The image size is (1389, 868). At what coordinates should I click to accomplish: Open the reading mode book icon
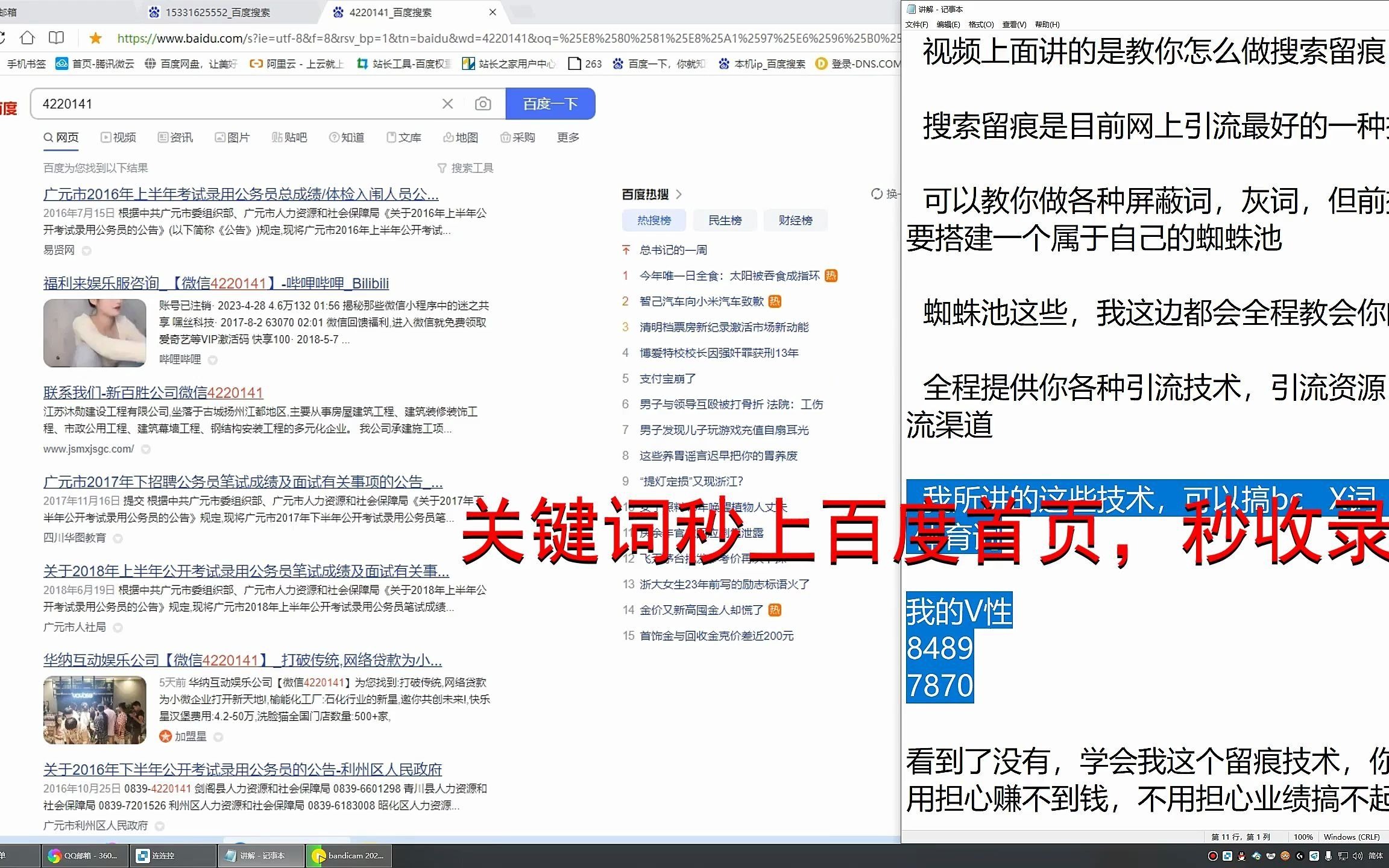[x=56, y=38]
